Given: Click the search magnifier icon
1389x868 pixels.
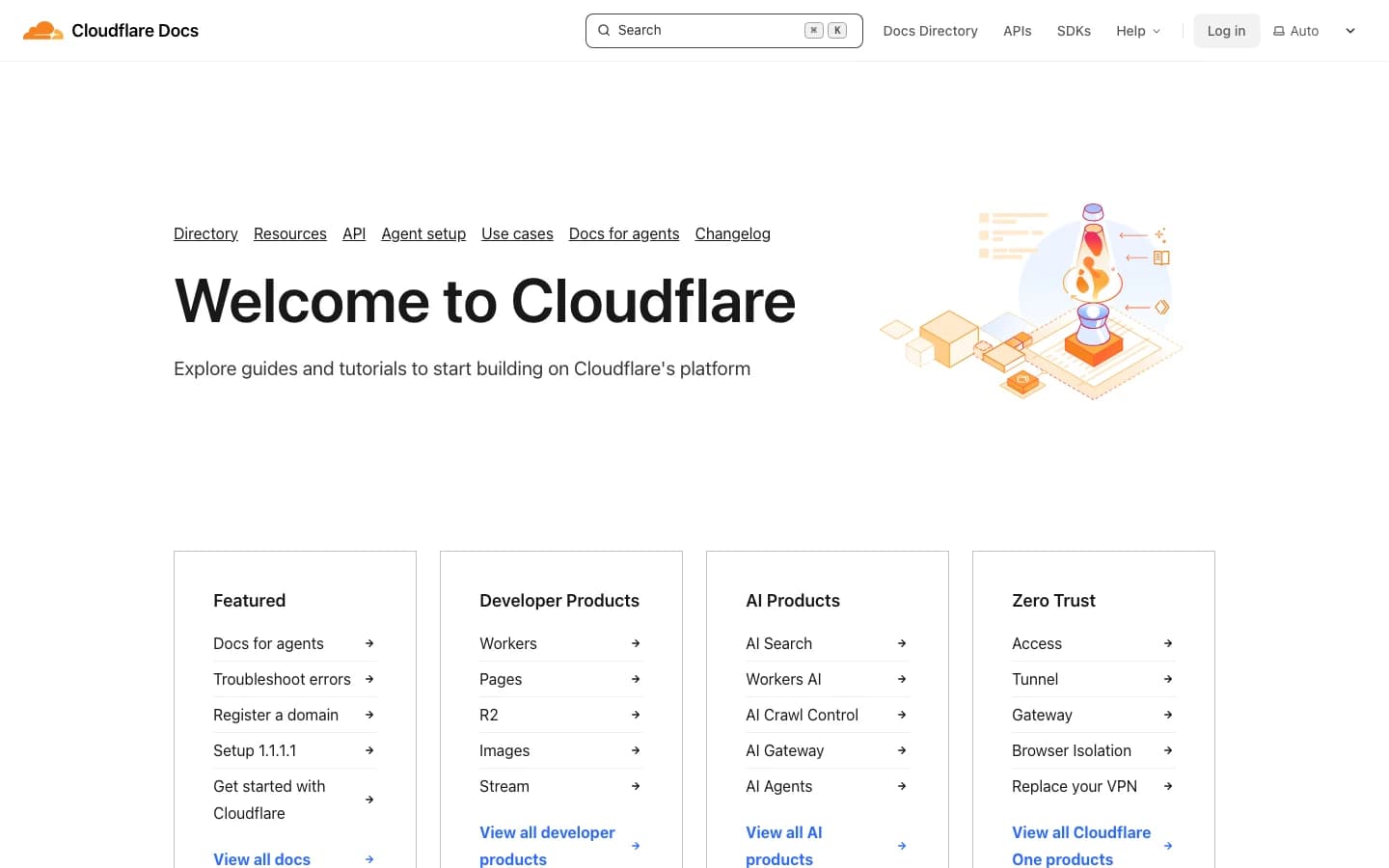Looking at the screenshot, I should click(604, 30).
